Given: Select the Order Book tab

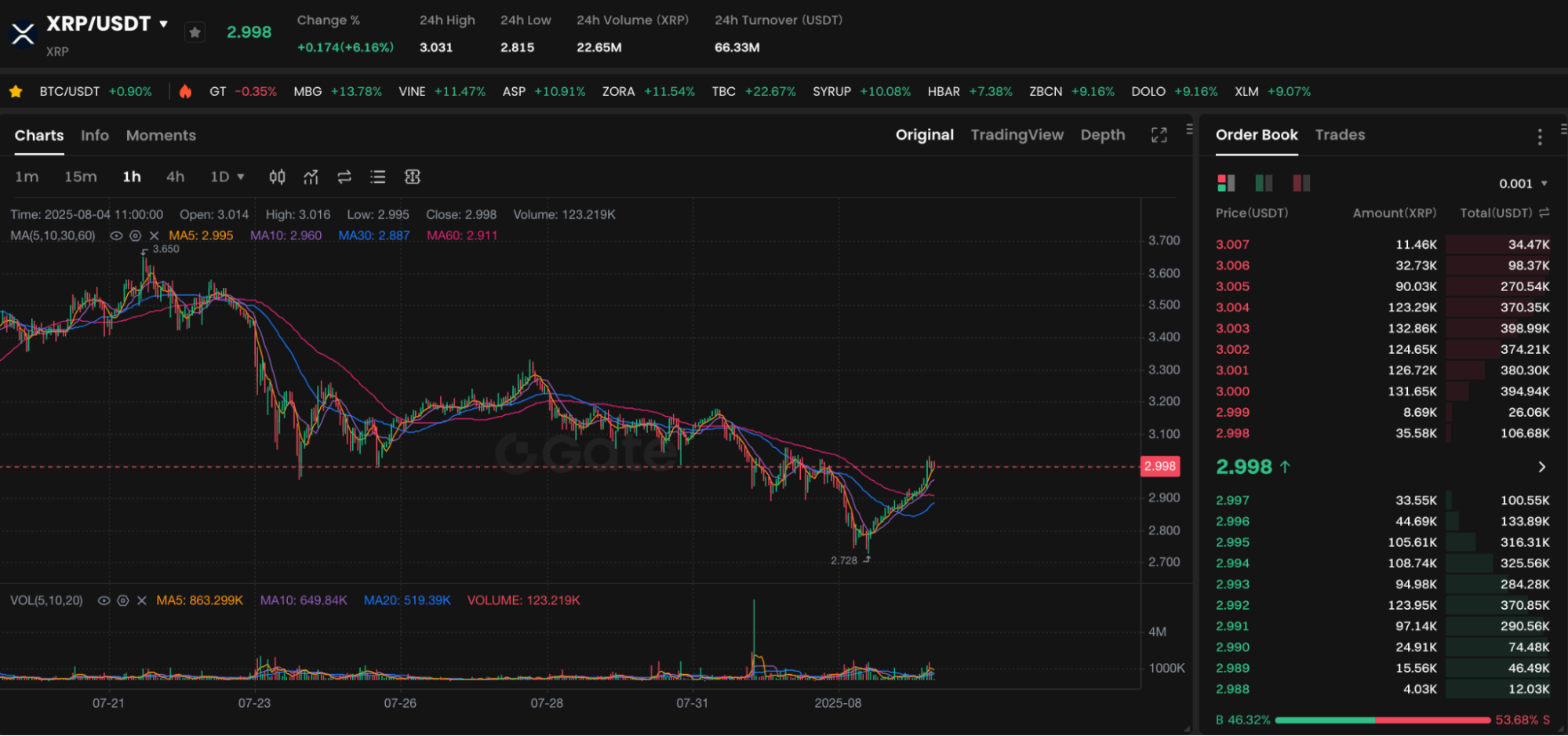Looking at the screenshot, I should 1257,135.
